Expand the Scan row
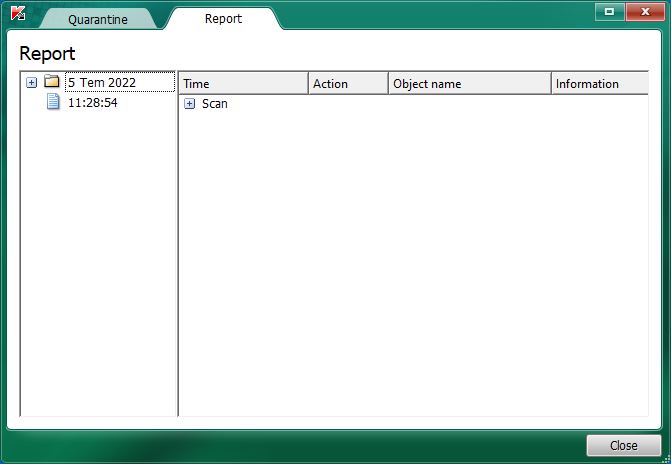The width and height of the screenshot is (671, 464). 190,104
